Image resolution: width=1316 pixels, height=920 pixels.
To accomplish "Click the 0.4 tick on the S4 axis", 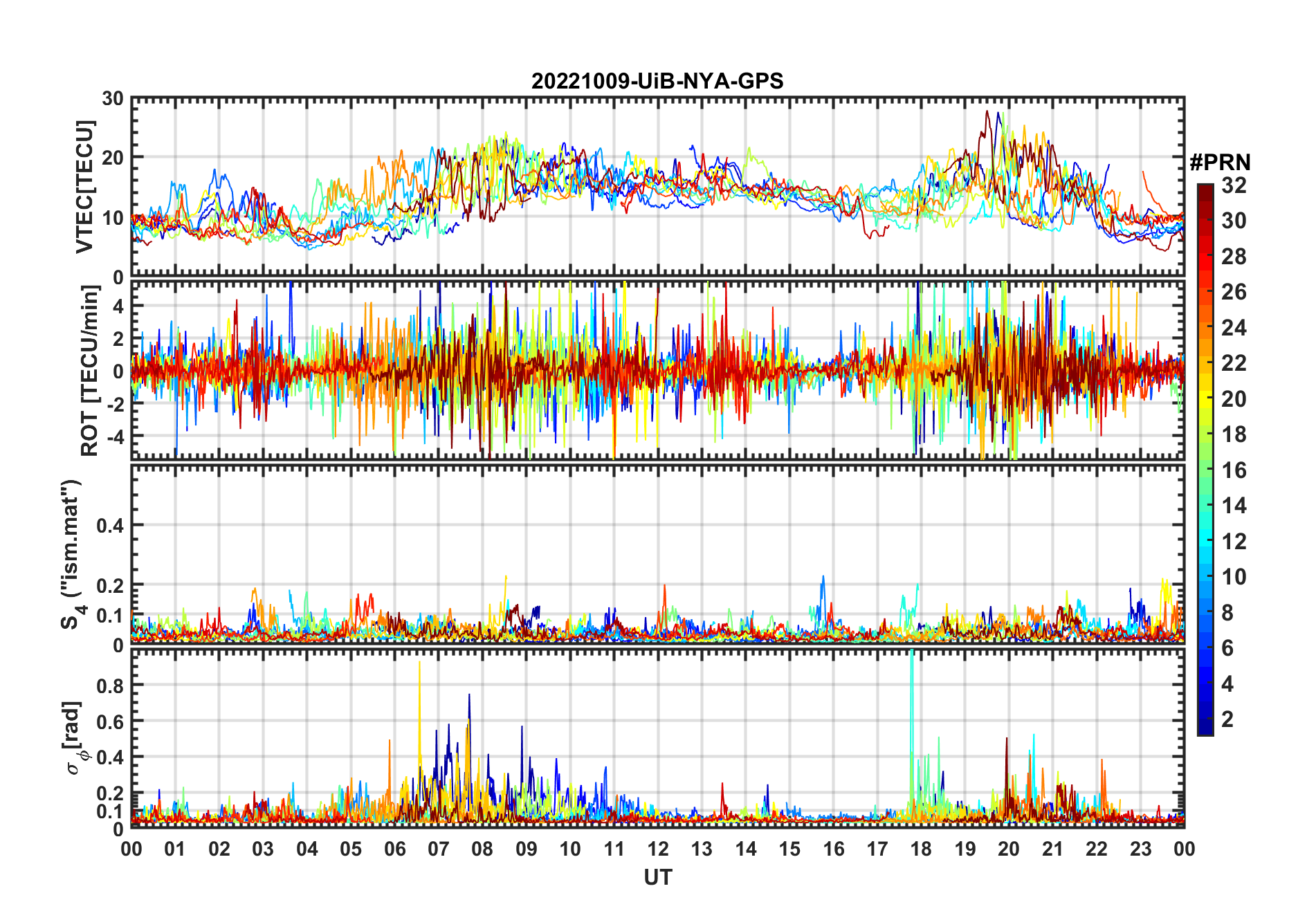I will pyautogui.click(x=111, y=526).
